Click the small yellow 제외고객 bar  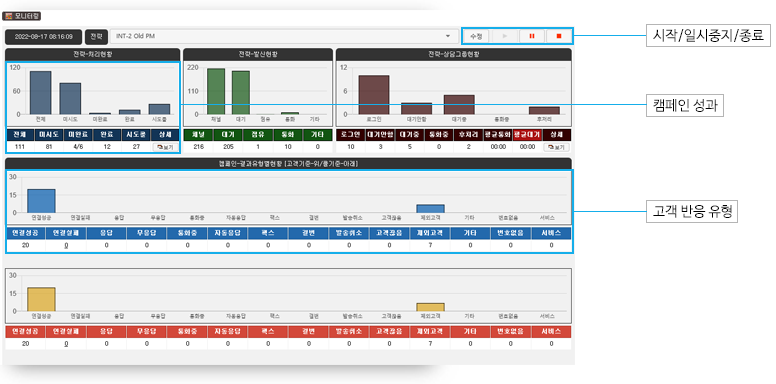430,307
